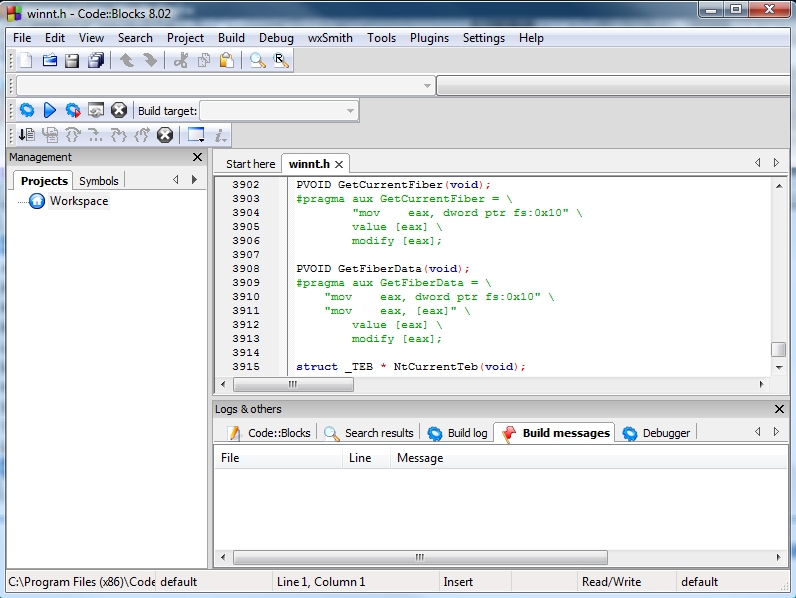This screenshot has width=796, height=598.
Task: Click the editor vertical scrollbar thumb
Action: click(x=778, y=349)
